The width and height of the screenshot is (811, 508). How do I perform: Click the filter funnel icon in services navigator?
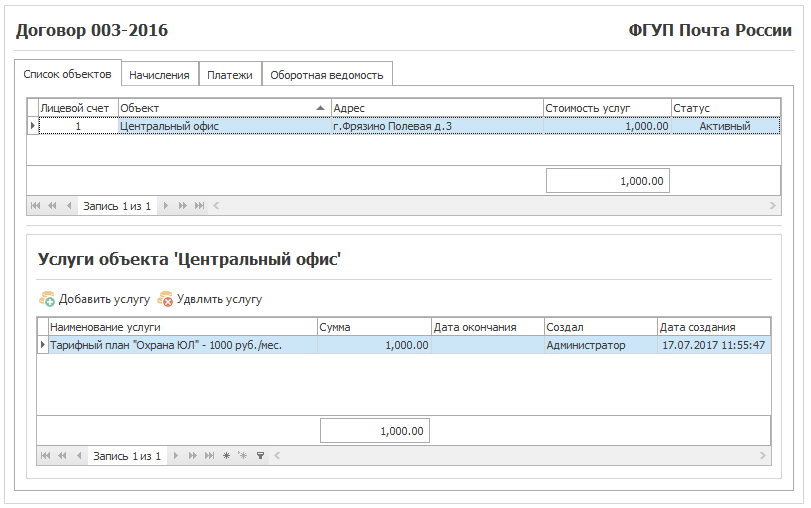pos(261,456)
